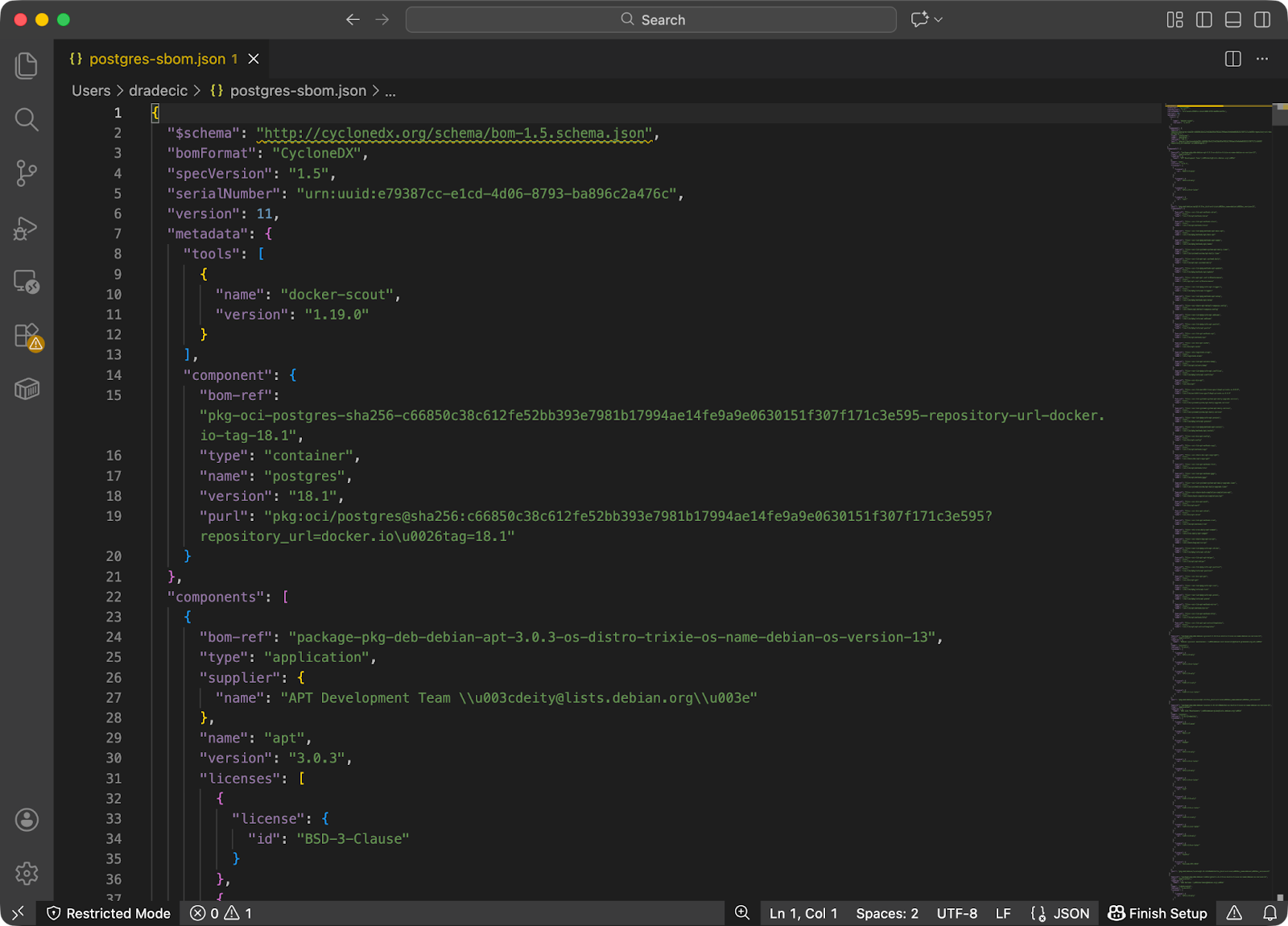Close the postgres-sbom.json tab
Screen dimensions: 1288x926
[254, 59]
